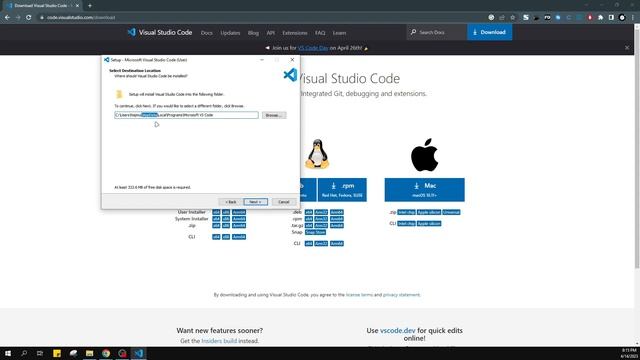Viewport: 640px width, 360px height.
Task: Reload the page with the browser refresh icon
Action: [x=29, y=18]
